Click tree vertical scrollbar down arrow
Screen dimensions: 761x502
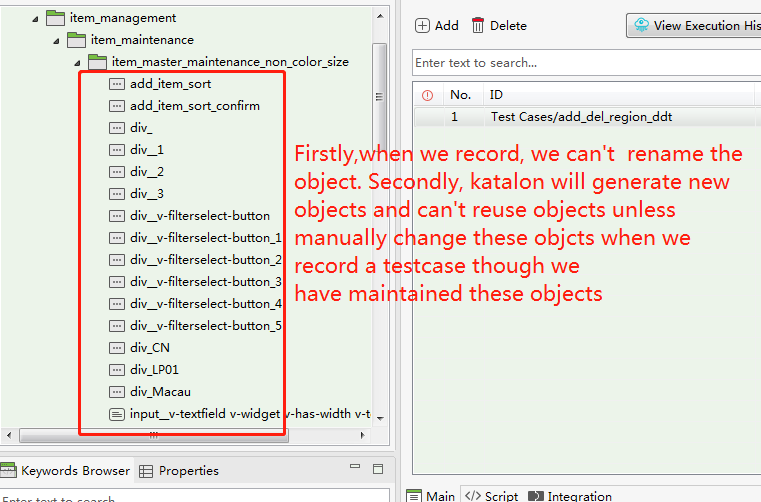380,418
